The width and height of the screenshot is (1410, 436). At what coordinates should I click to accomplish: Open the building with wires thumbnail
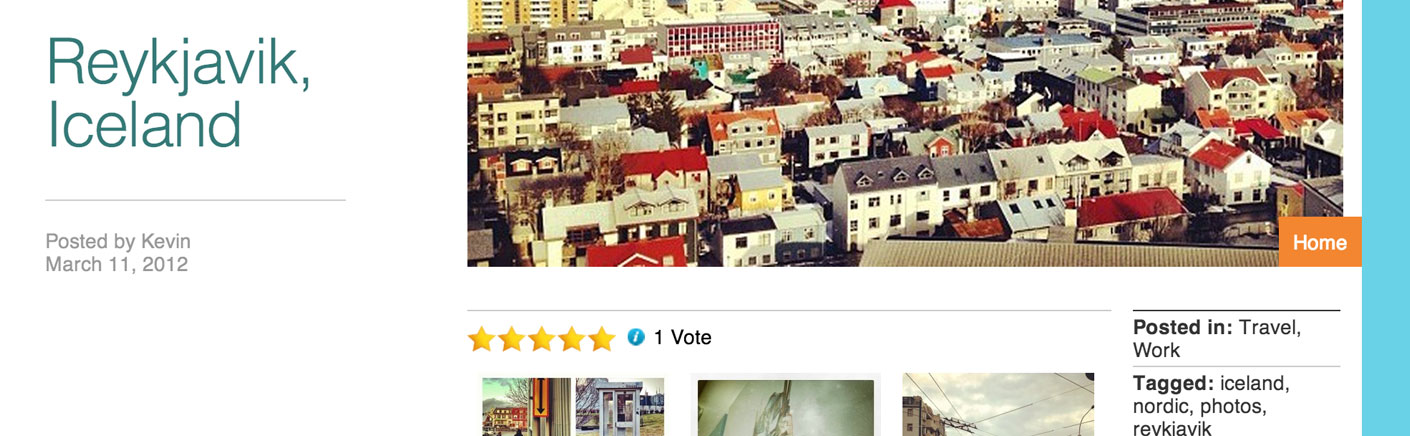(x=998, y=405)
